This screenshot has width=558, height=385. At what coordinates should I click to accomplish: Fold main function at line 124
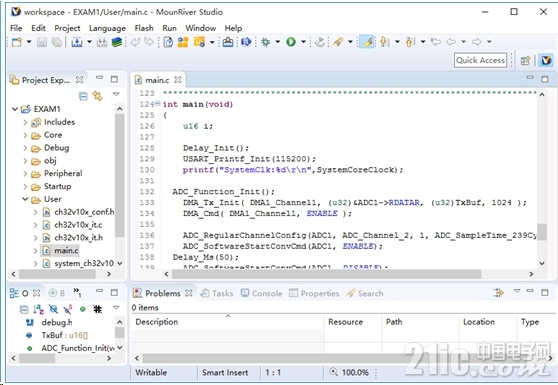pyautogui.click(x=158, y=104)
